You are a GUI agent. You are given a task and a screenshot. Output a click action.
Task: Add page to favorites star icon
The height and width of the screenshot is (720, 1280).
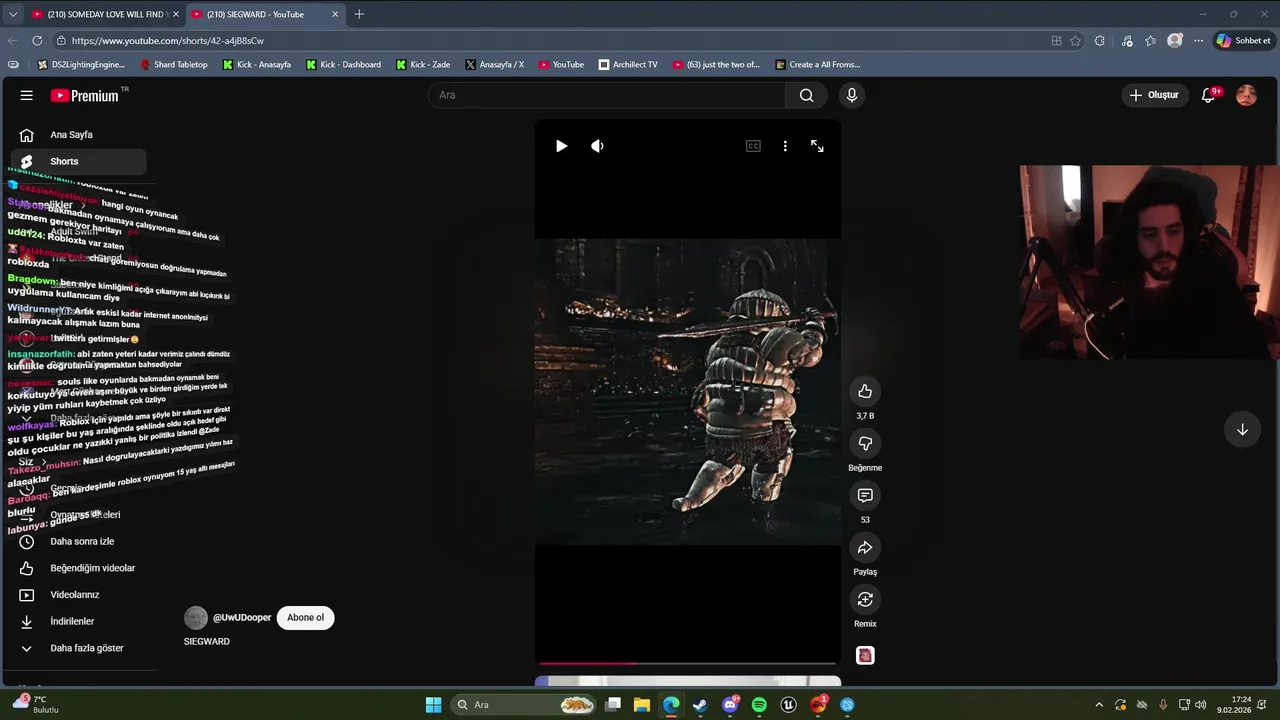point(1075,41)
